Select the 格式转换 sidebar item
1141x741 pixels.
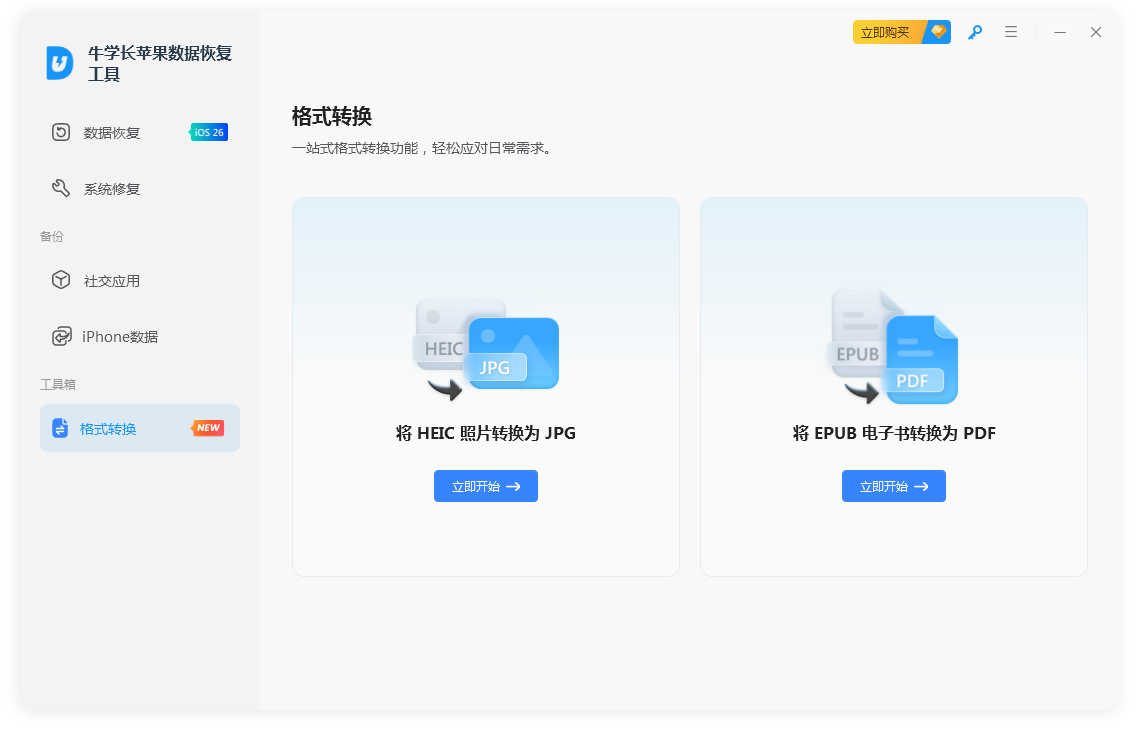point(108,429)
